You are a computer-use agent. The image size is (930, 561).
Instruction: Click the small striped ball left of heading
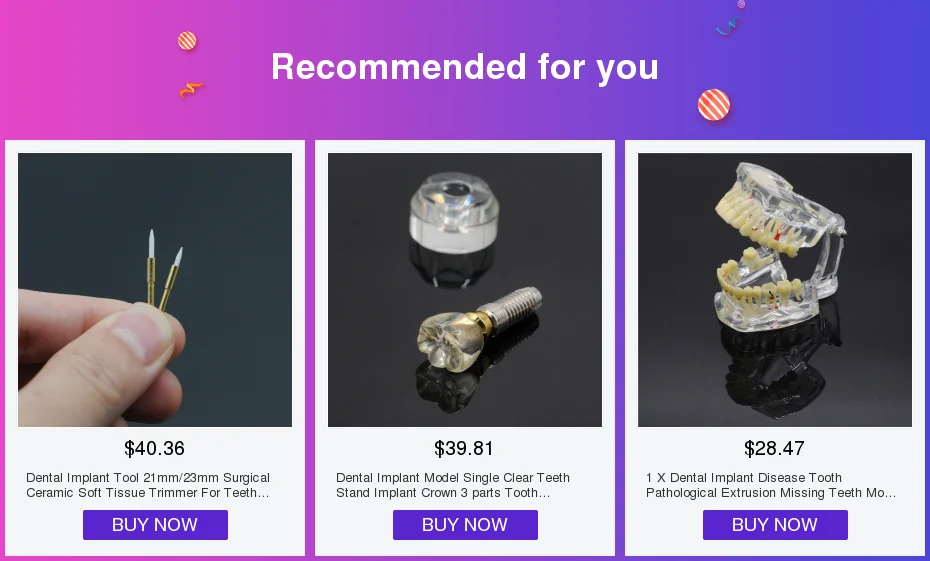187,41
